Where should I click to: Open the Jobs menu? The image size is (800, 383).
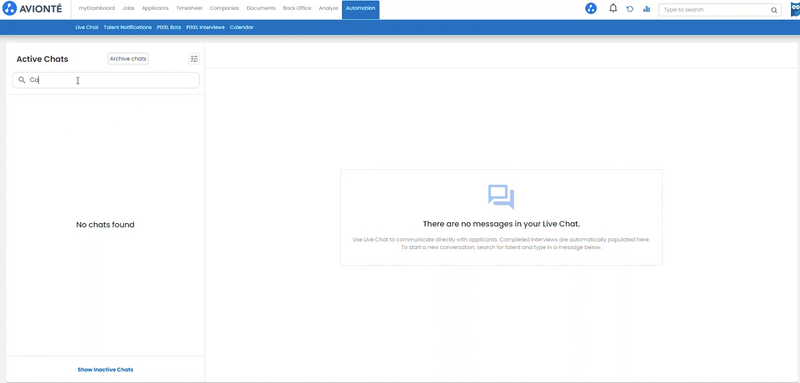129,8
